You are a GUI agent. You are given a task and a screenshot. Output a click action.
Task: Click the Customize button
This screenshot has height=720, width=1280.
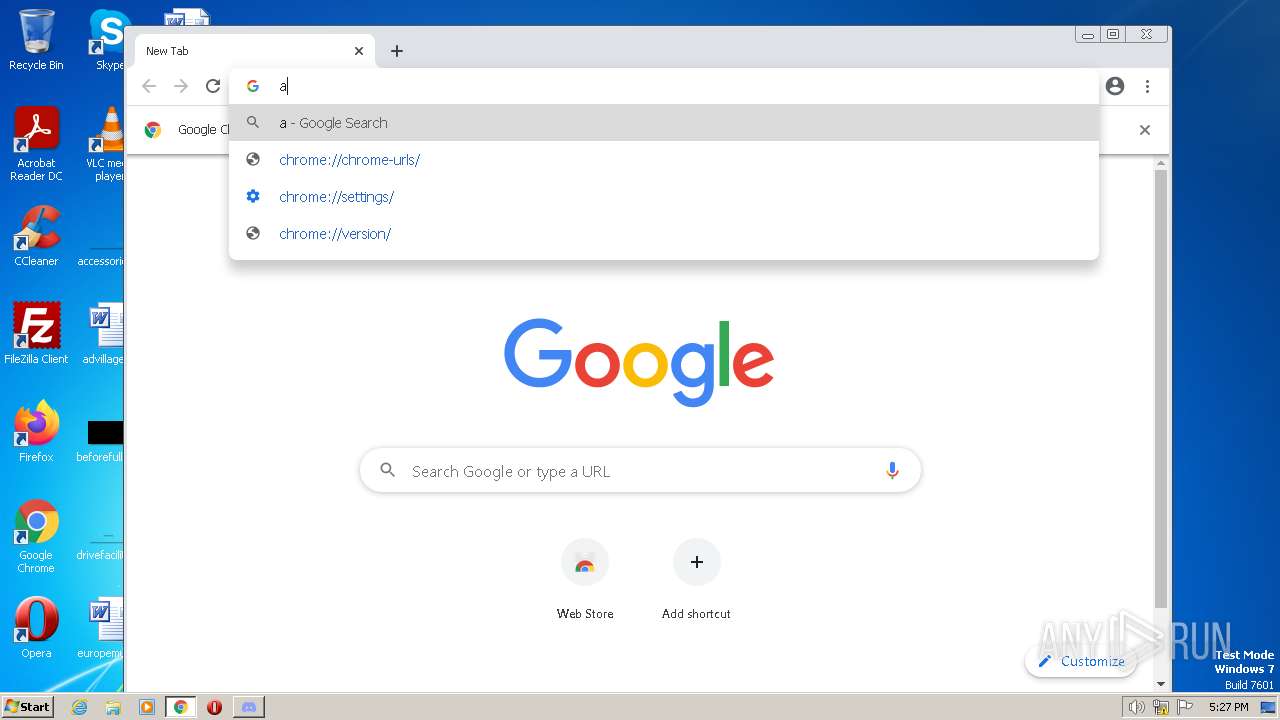pyautogui.click(x=1081, y=661)
